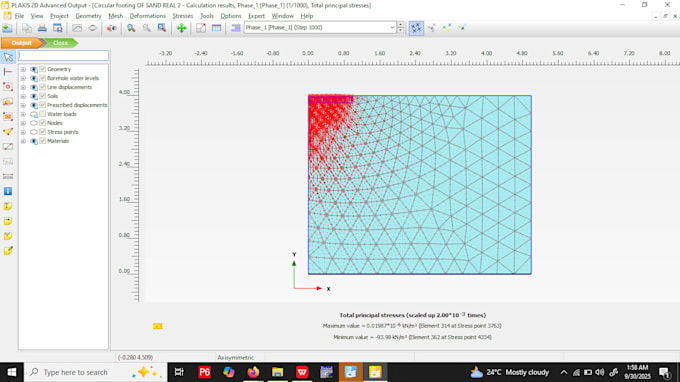Expand the Soils tree node
Viewport: 680px width, 382px height.
23,96
